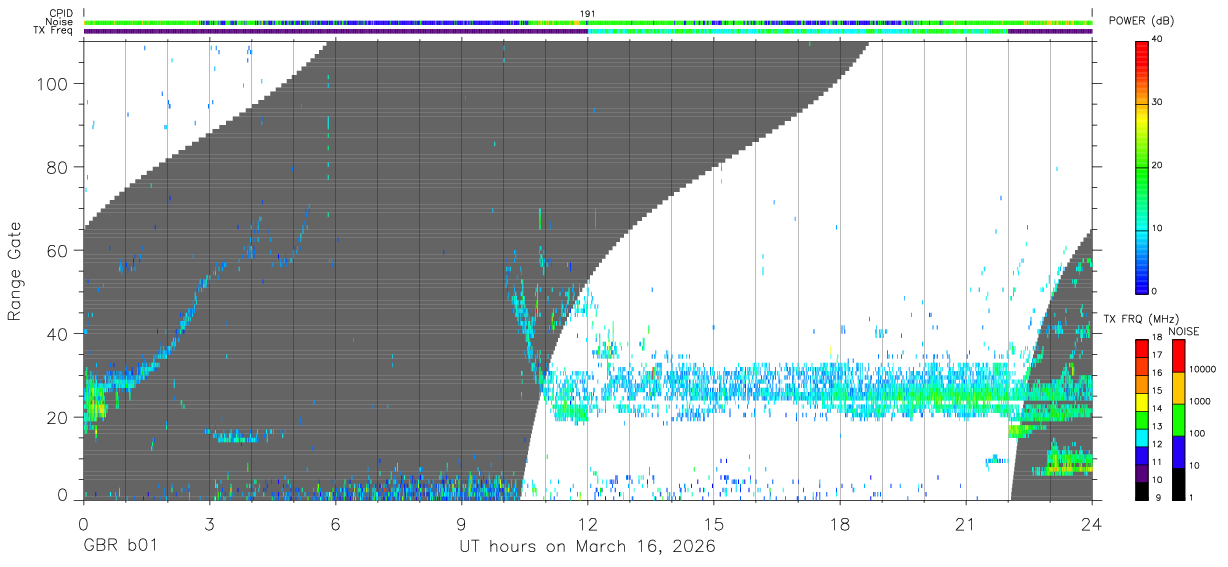1228x567 pixels.
Task: Select the 18 label in TX FRQ legend
Action: tap(1156, 338)
